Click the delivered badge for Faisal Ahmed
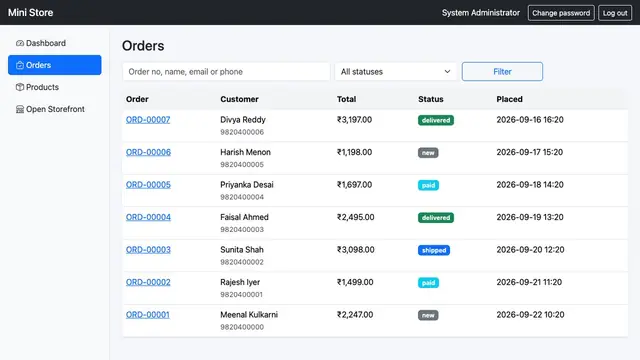 pyautogui.click(x=436, y=218)
